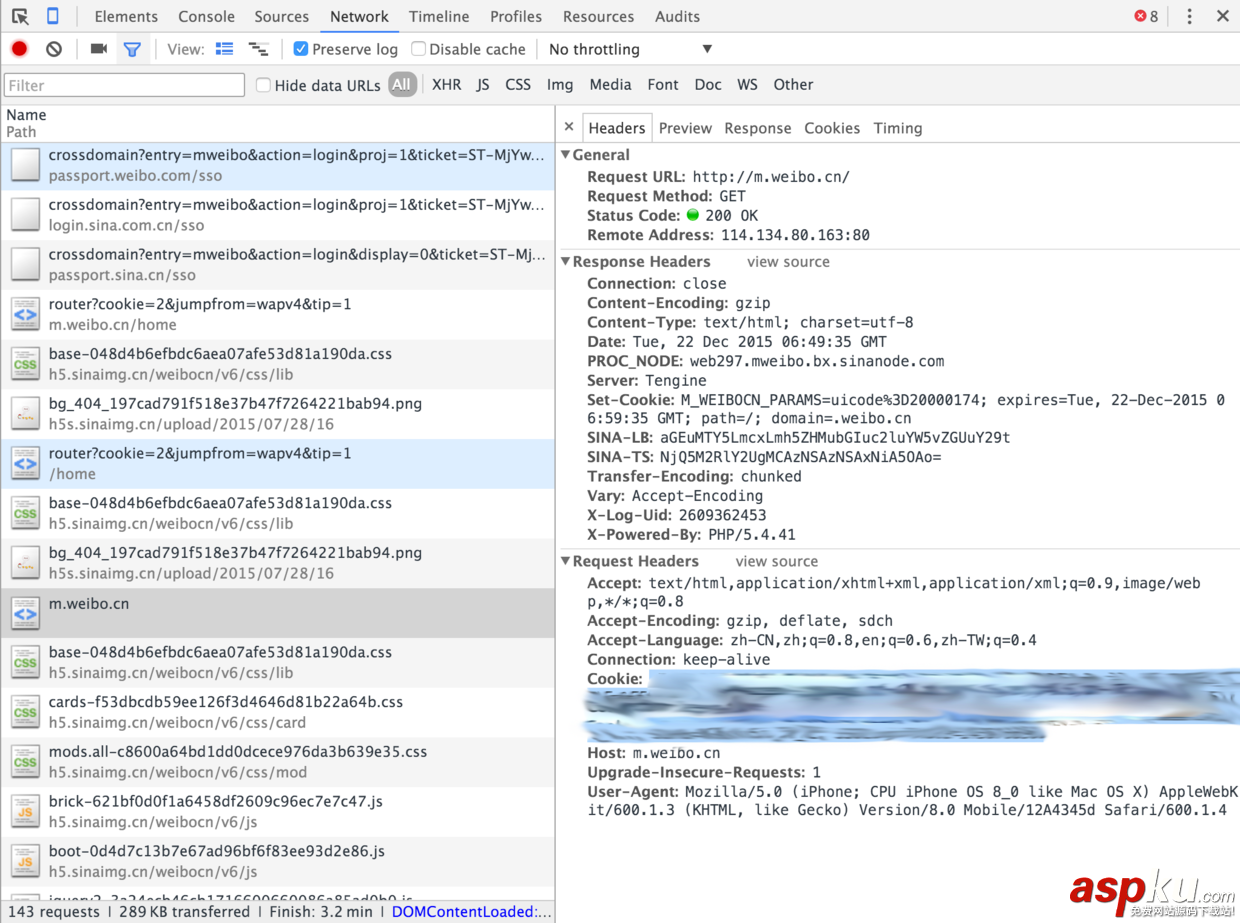
Task: Click DOMContentLoaded link in status bar
Action: pos(471,912)
